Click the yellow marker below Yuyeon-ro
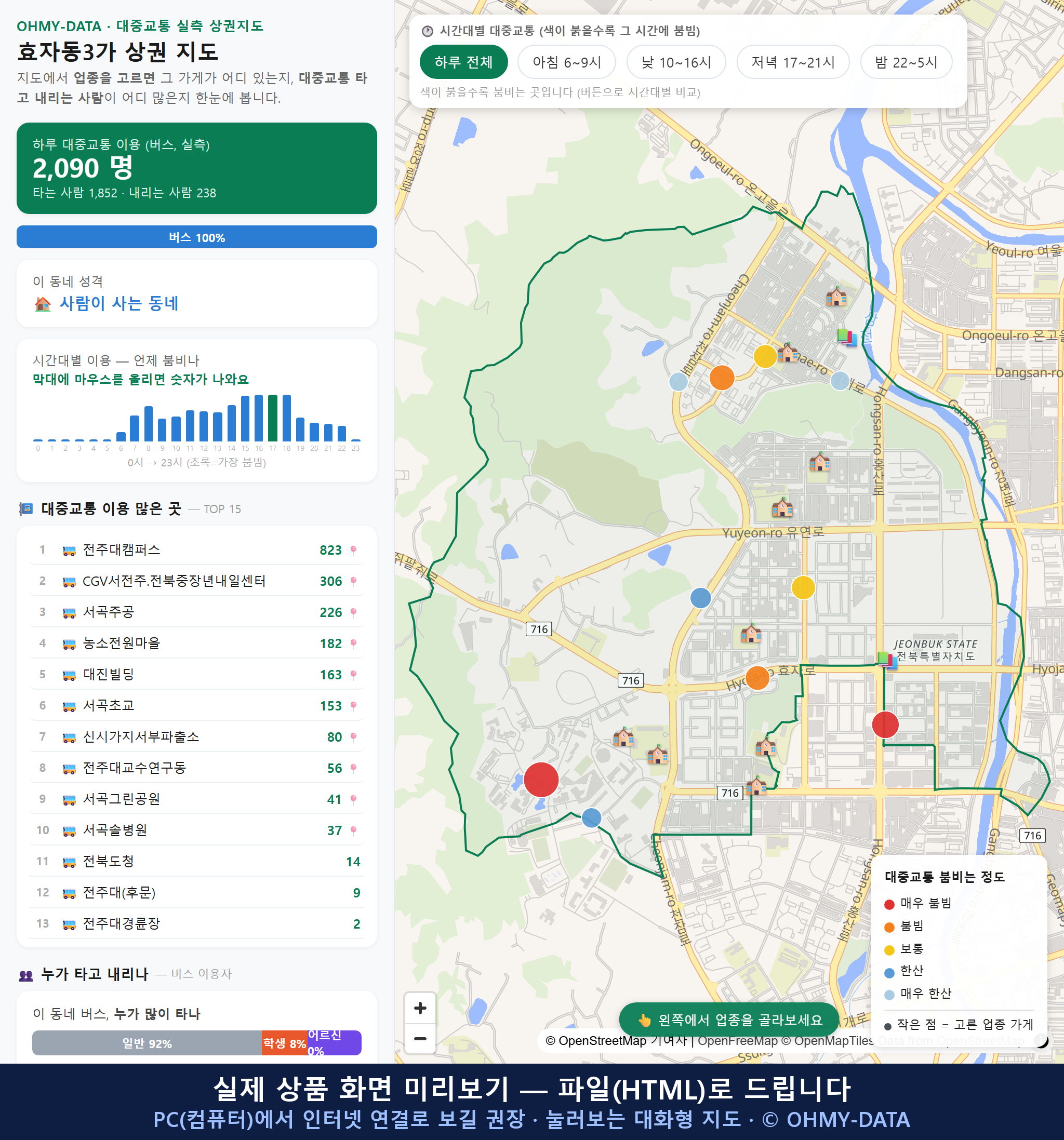1064x1140 pixels. 803,587
